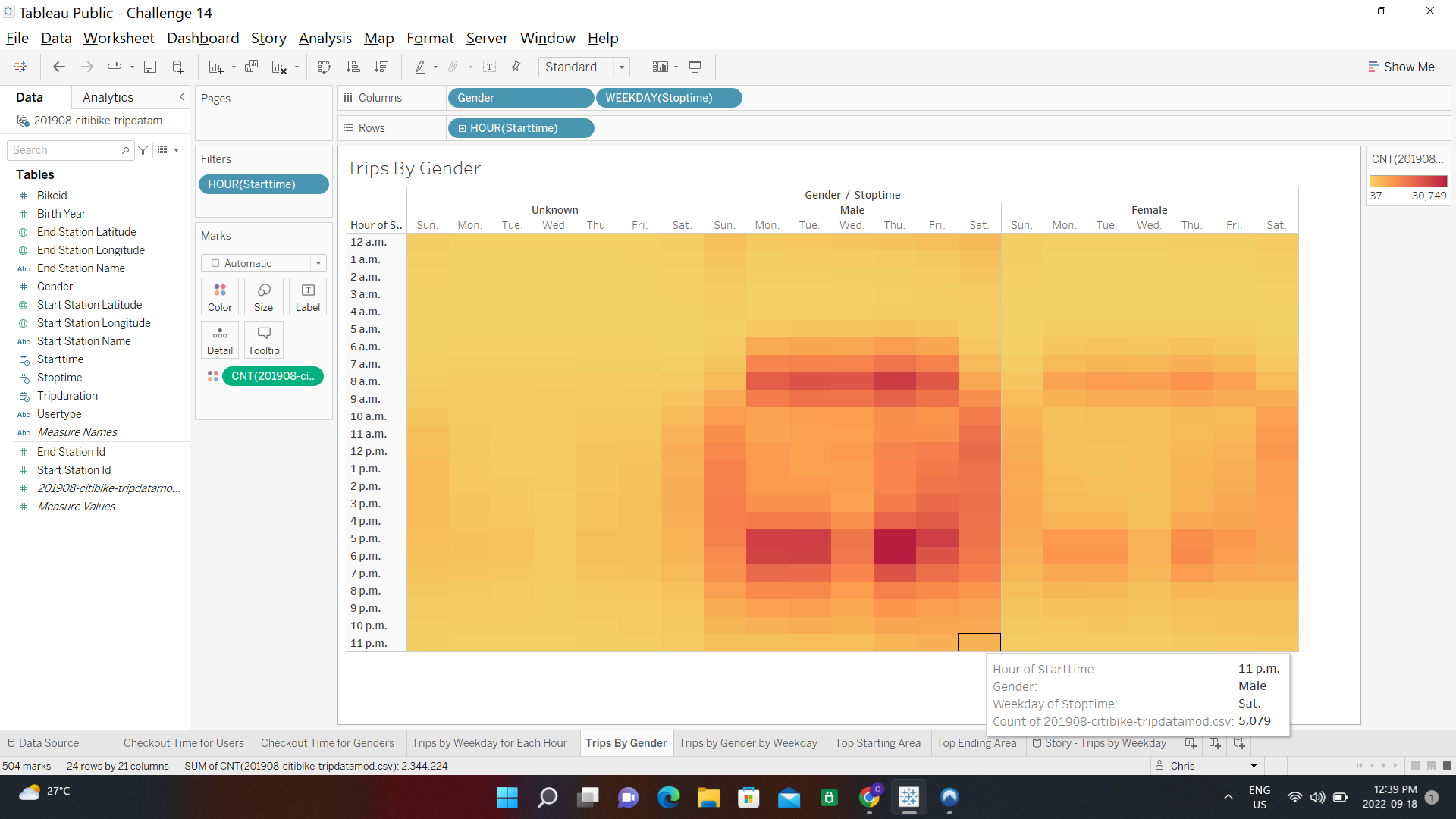Click the Clear Sheet toolbar icon
This screenshot has width=1456, height=819.
point(279,67)
